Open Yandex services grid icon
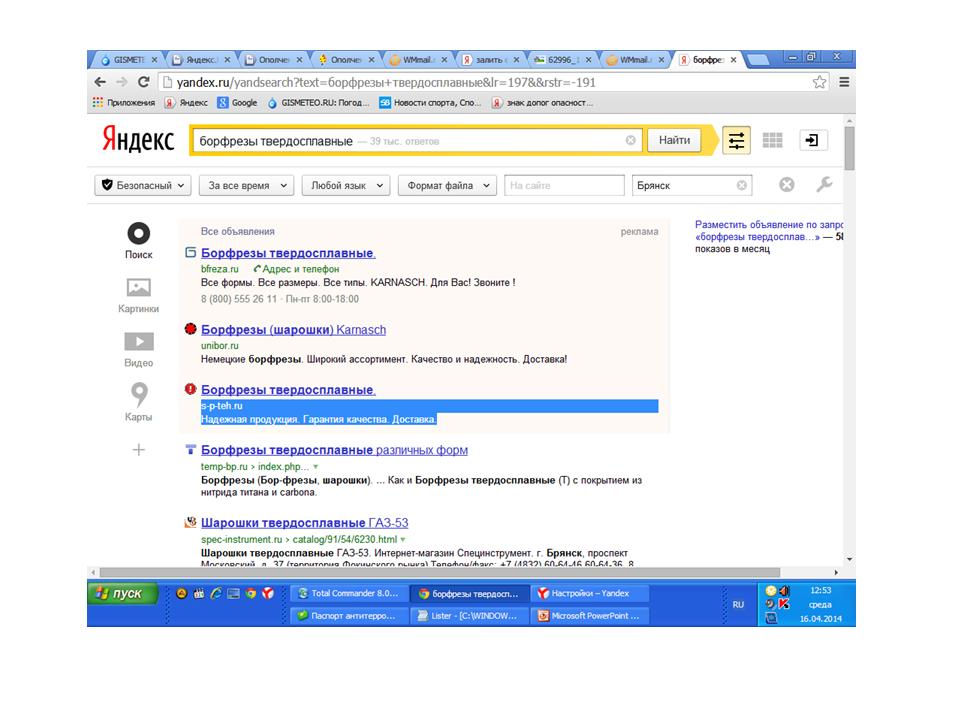 click(773, 140)
